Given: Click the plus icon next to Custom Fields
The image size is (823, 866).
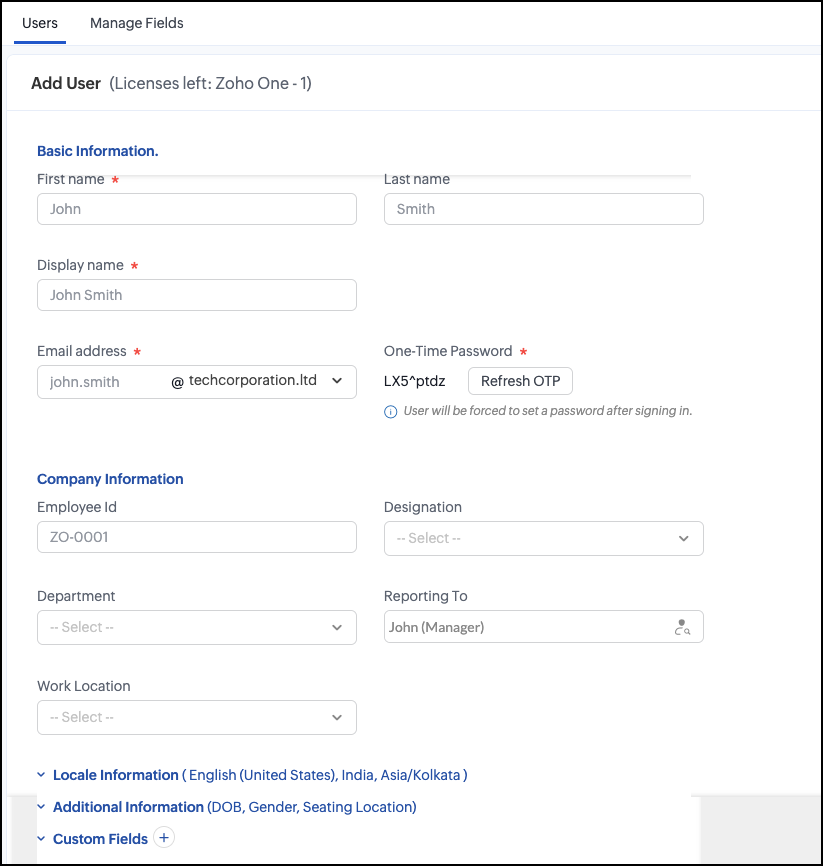Looking at the screenshot, I should (165, 838).
